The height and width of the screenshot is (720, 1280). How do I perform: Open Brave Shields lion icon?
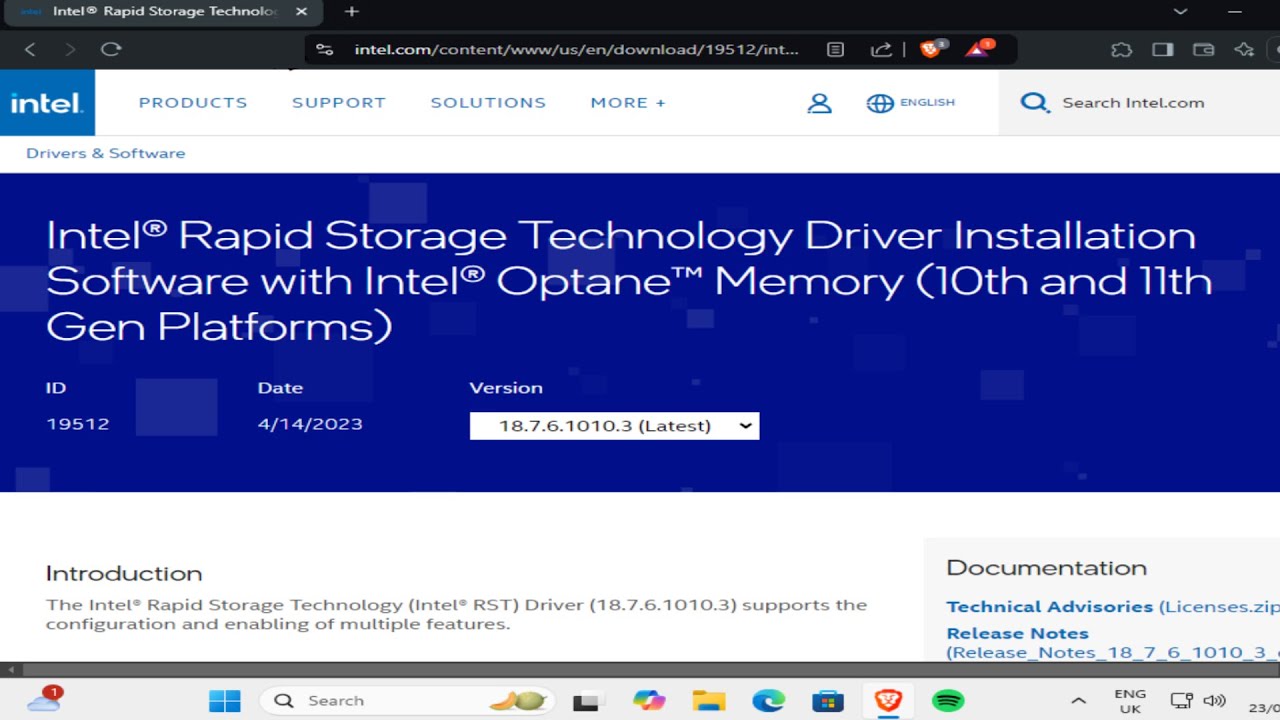pos(932,48)
